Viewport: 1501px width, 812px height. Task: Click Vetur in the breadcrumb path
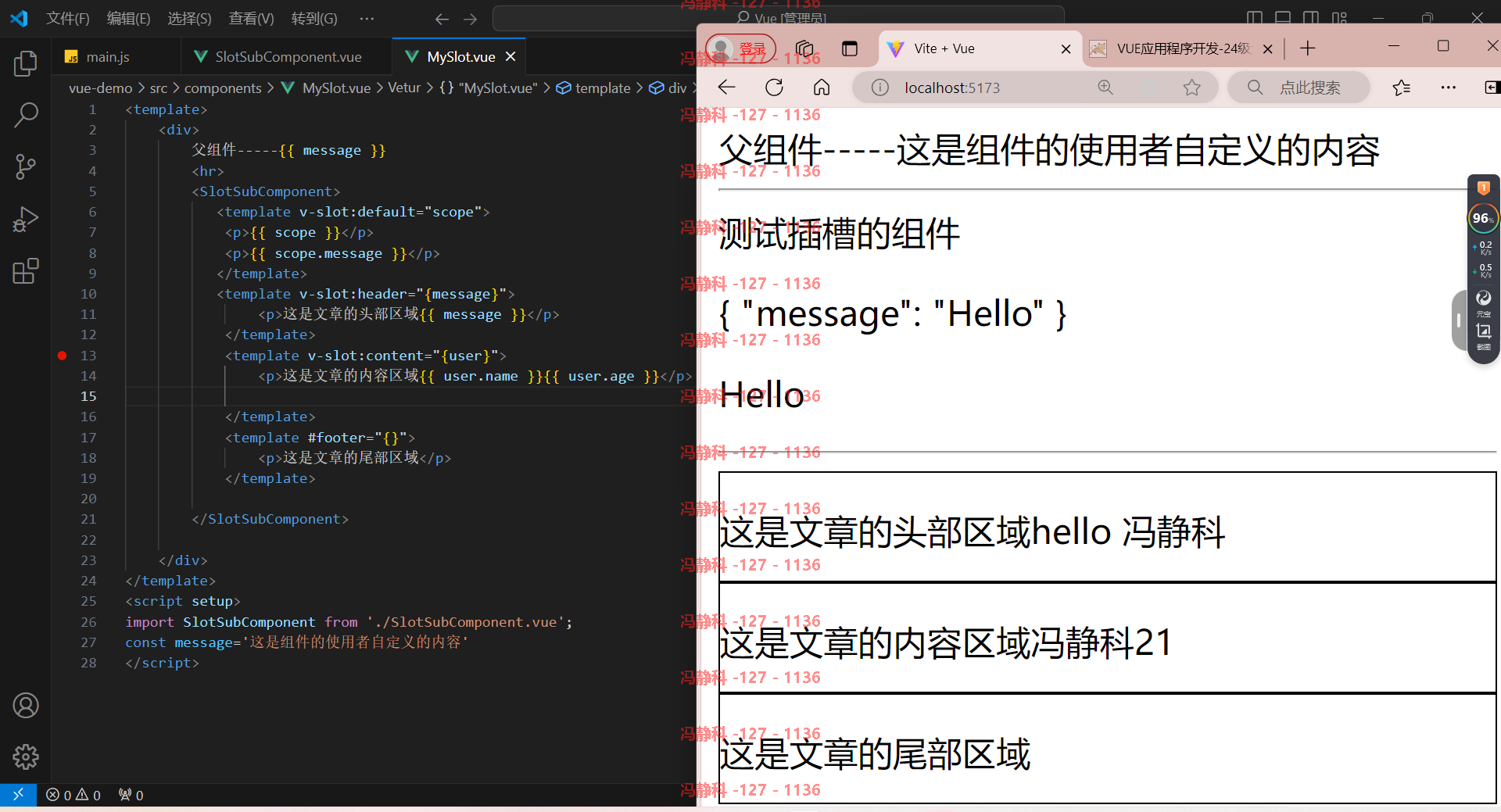404,88
